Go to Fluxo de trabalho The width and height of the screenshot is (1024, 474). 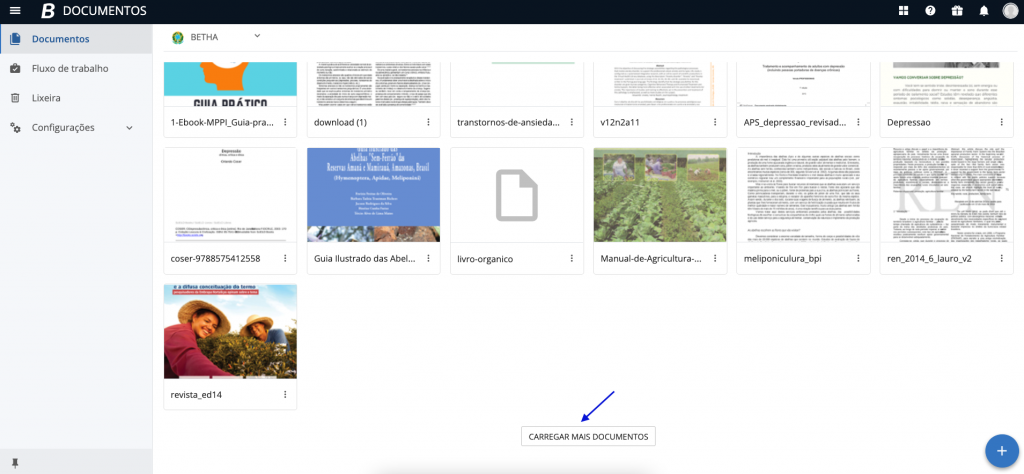(69, 69)
